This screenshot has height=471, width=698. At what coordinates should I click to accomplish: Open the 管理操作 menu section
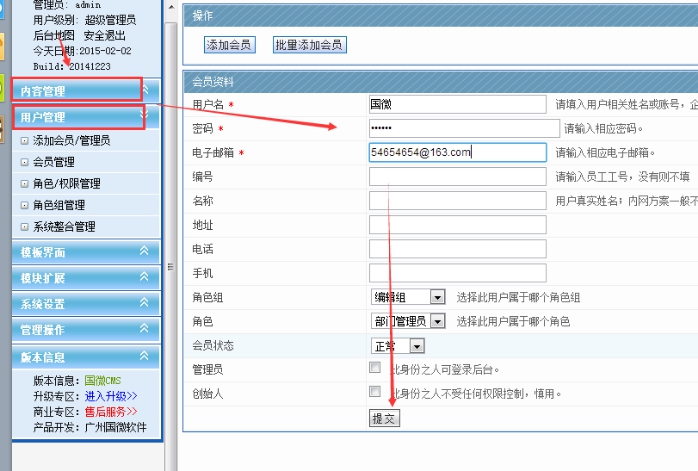tap(78, 330)
